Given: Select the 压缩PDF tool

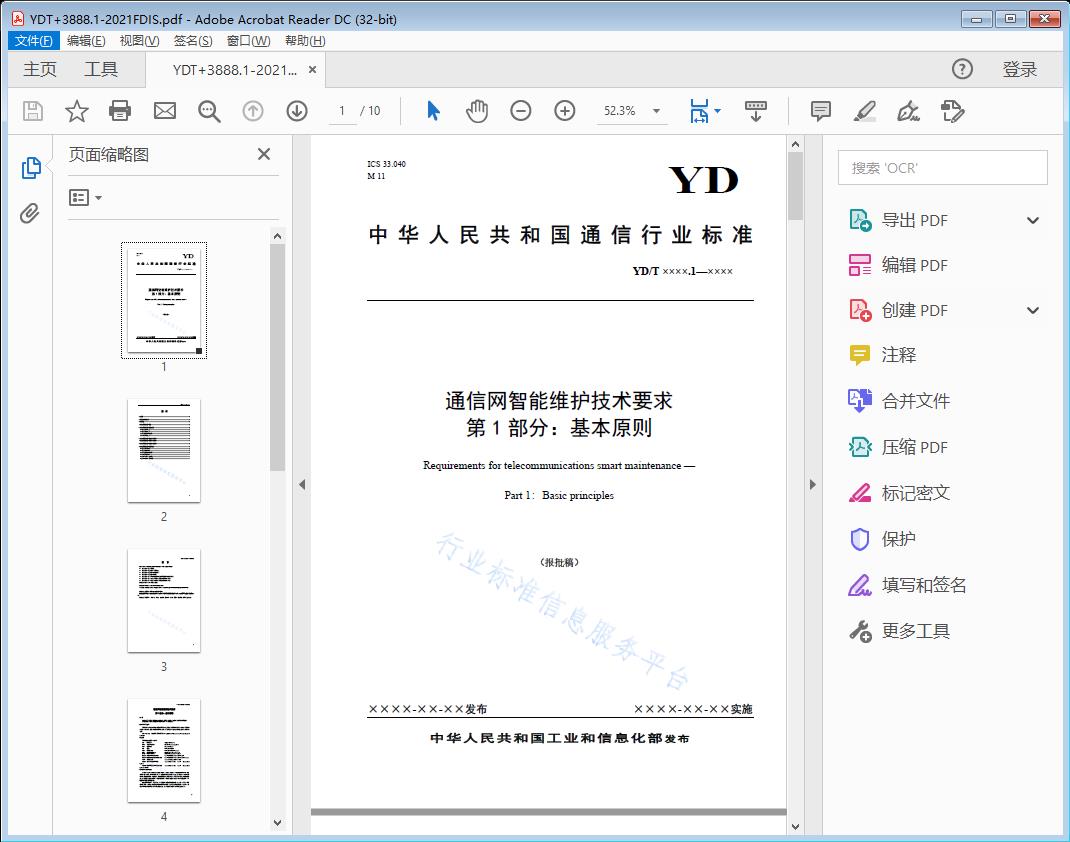Looking at the screenshot, I should click(895, 447).
